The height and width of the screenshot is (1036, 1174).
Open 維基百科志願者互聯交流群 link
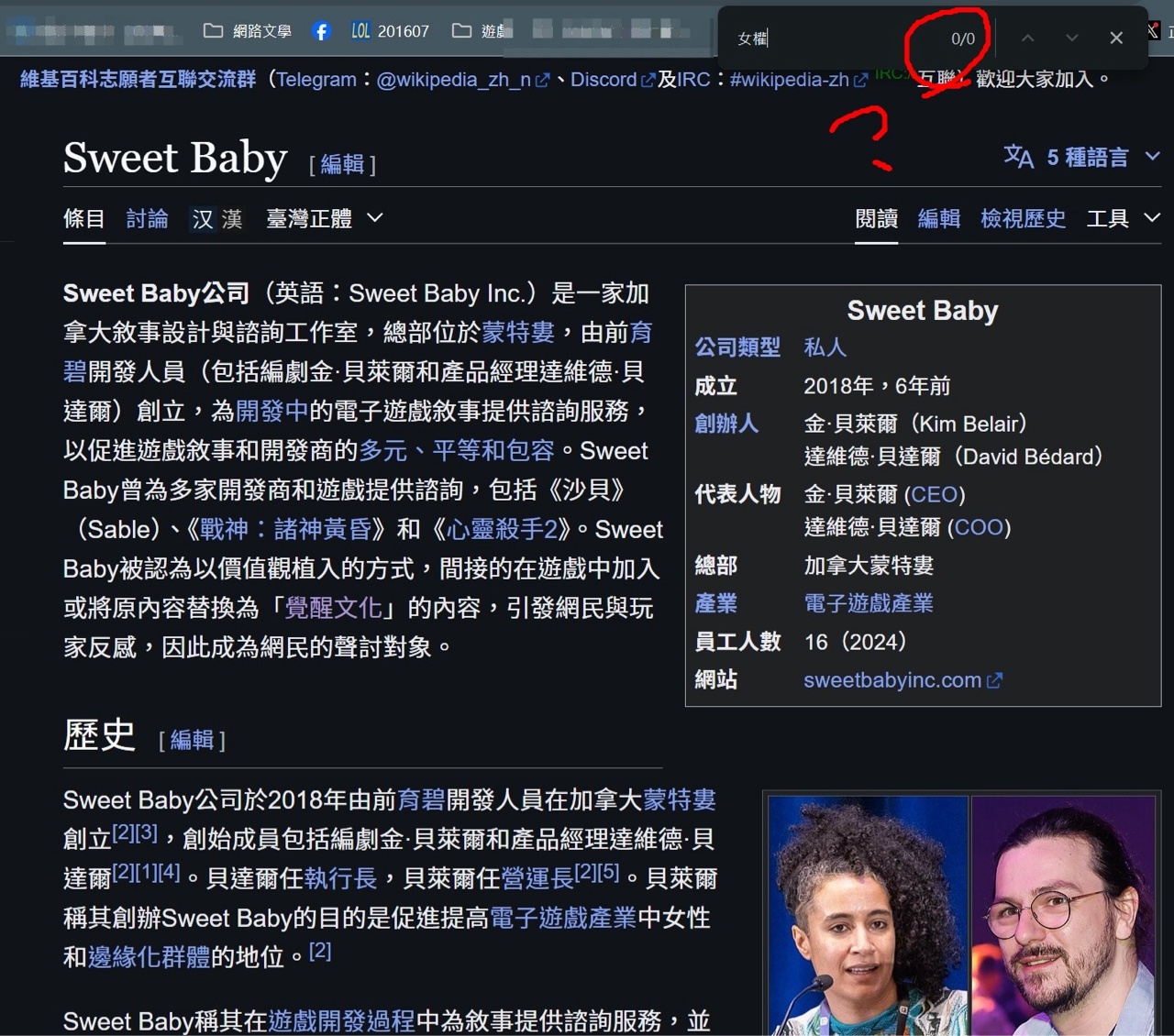coord(138,80)
